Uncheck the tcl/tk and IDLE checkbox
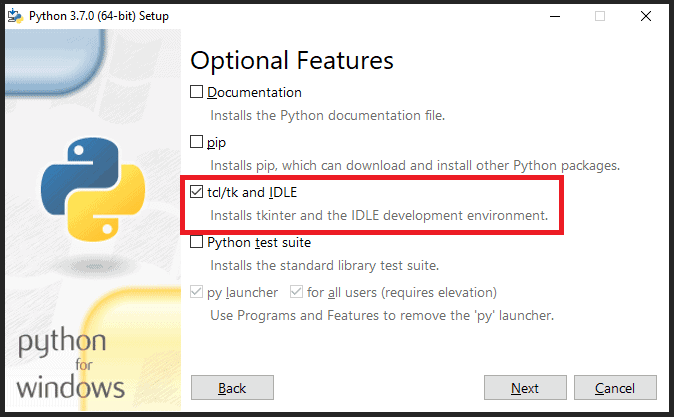Image resolution: width=674 pixels, height=417 pixels. (197, 192)
